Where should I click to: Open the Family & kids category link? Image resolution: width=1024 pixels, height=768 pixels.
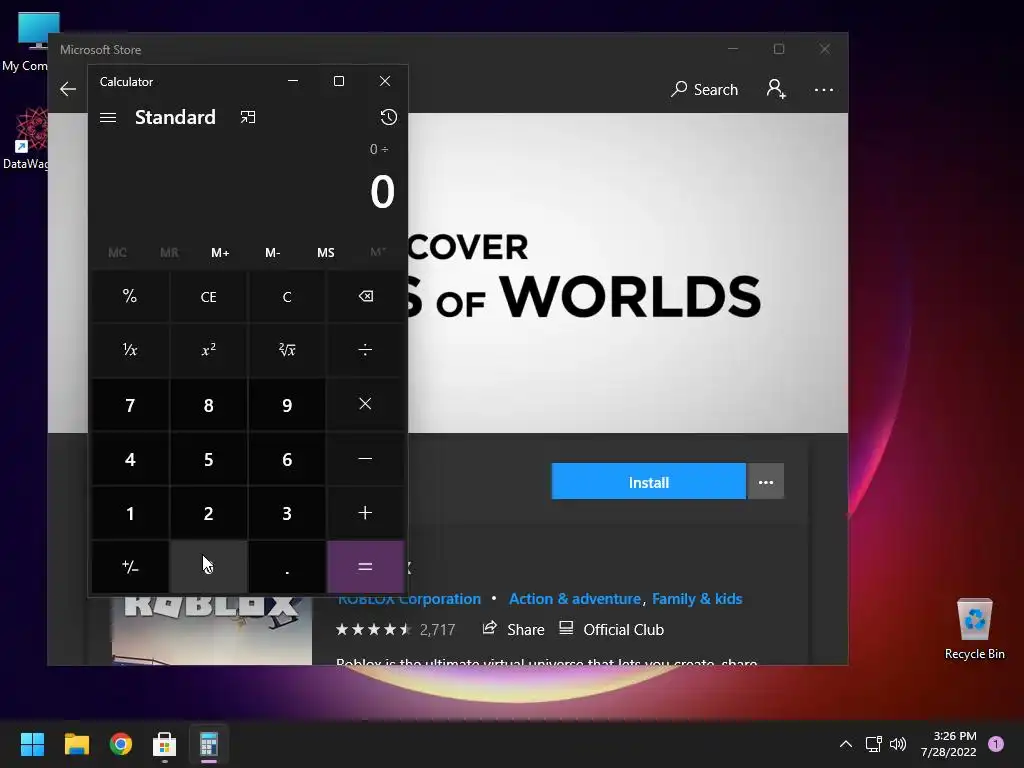click(697, 599)
